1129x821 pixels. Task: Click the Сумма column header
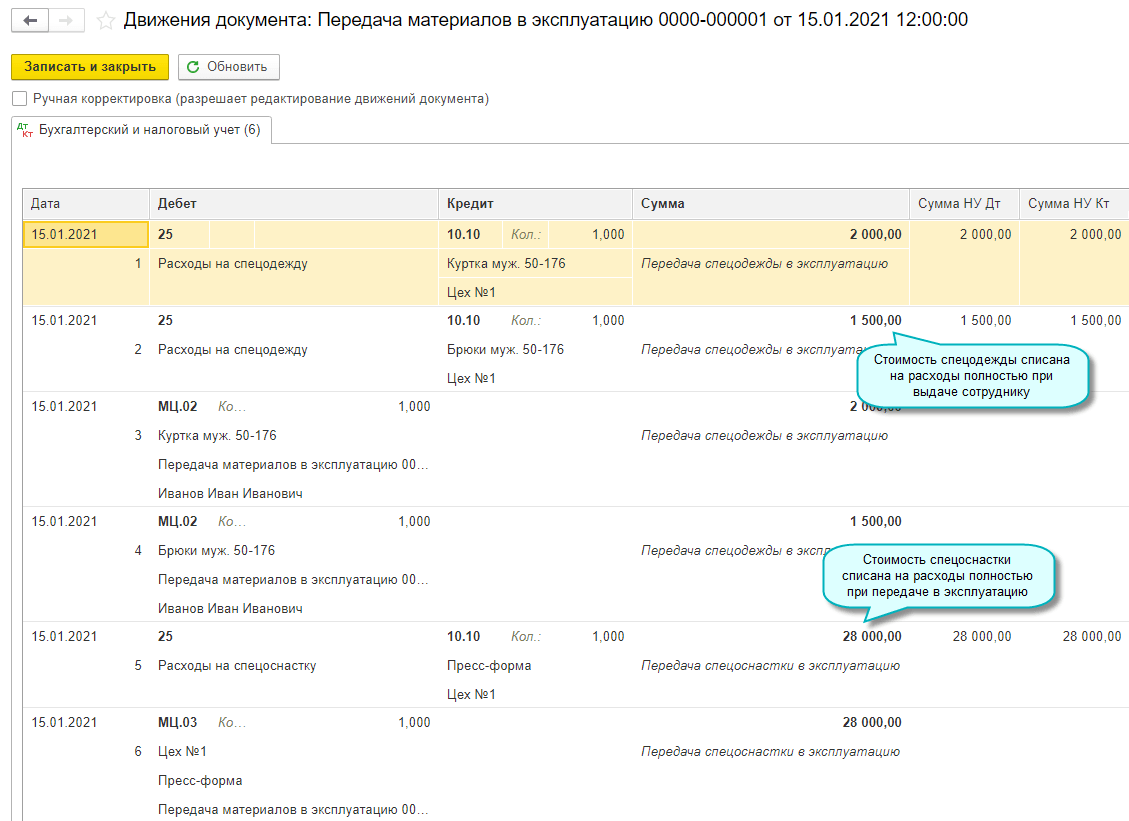[770, 204]
